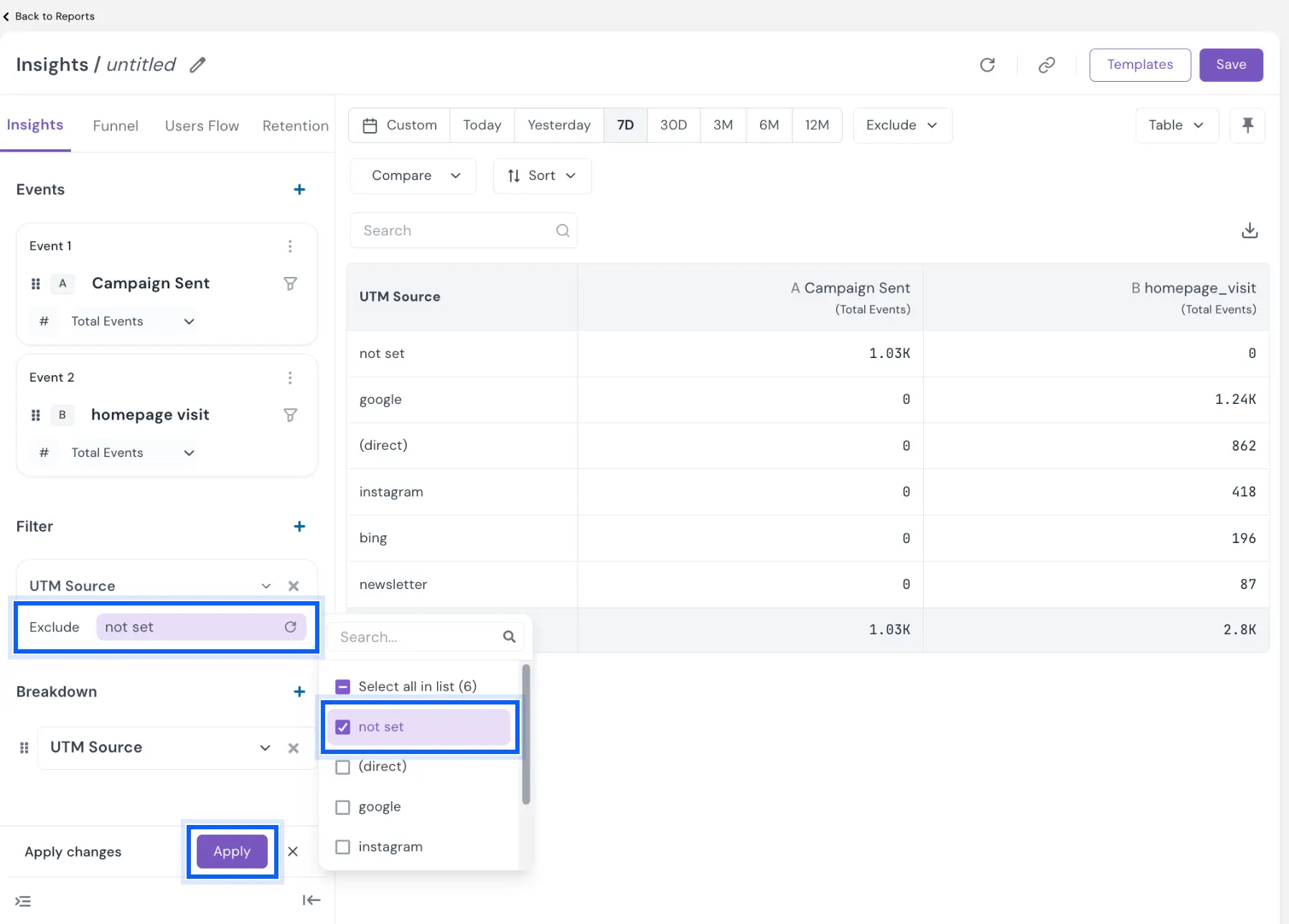
Task: Click the '1.24K' google homepage_visit cell
Action: click(1235, 400)
